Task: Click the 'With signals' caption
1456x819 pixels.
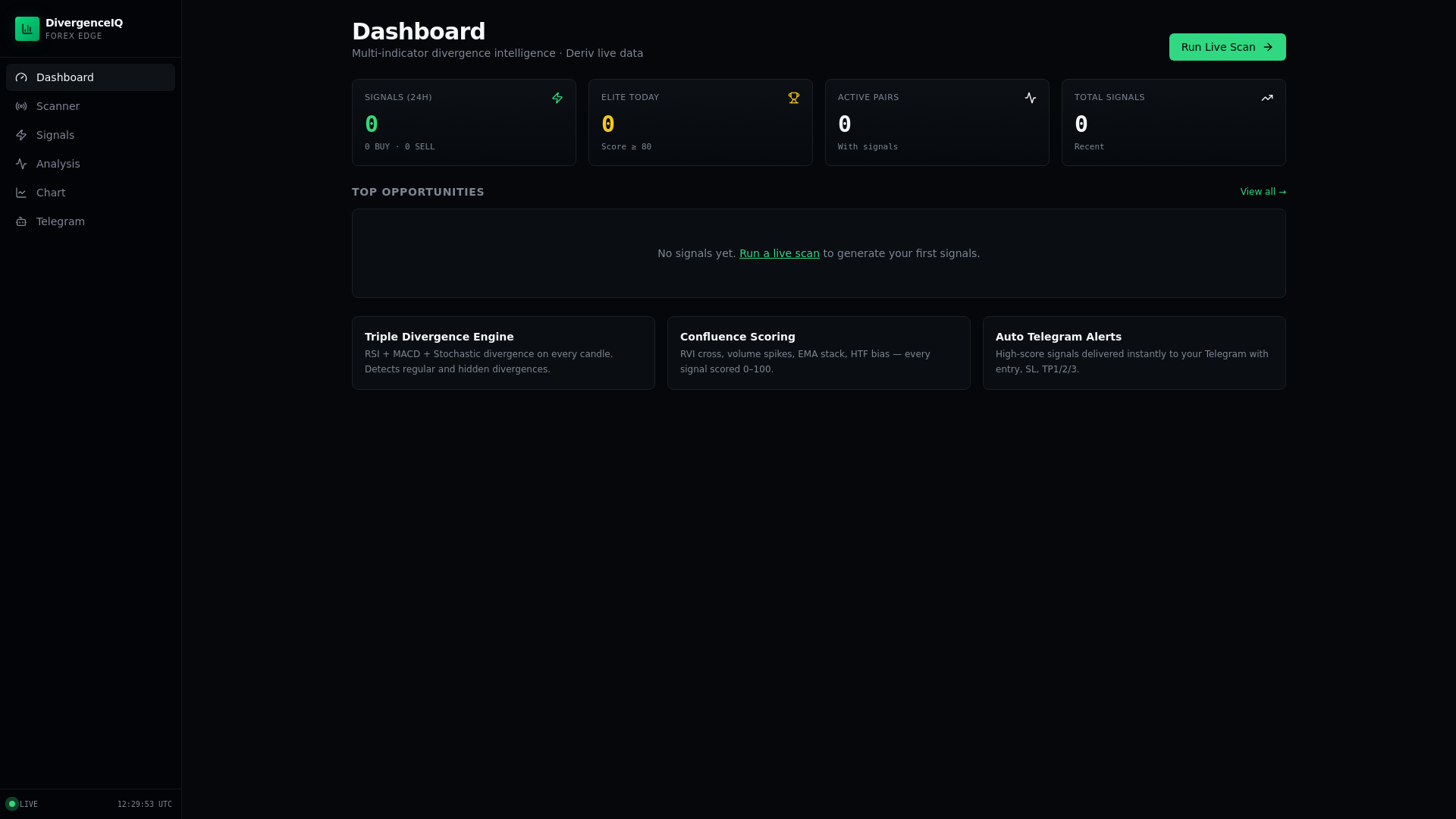Action: pyautogui.click(x=868, y=147)
